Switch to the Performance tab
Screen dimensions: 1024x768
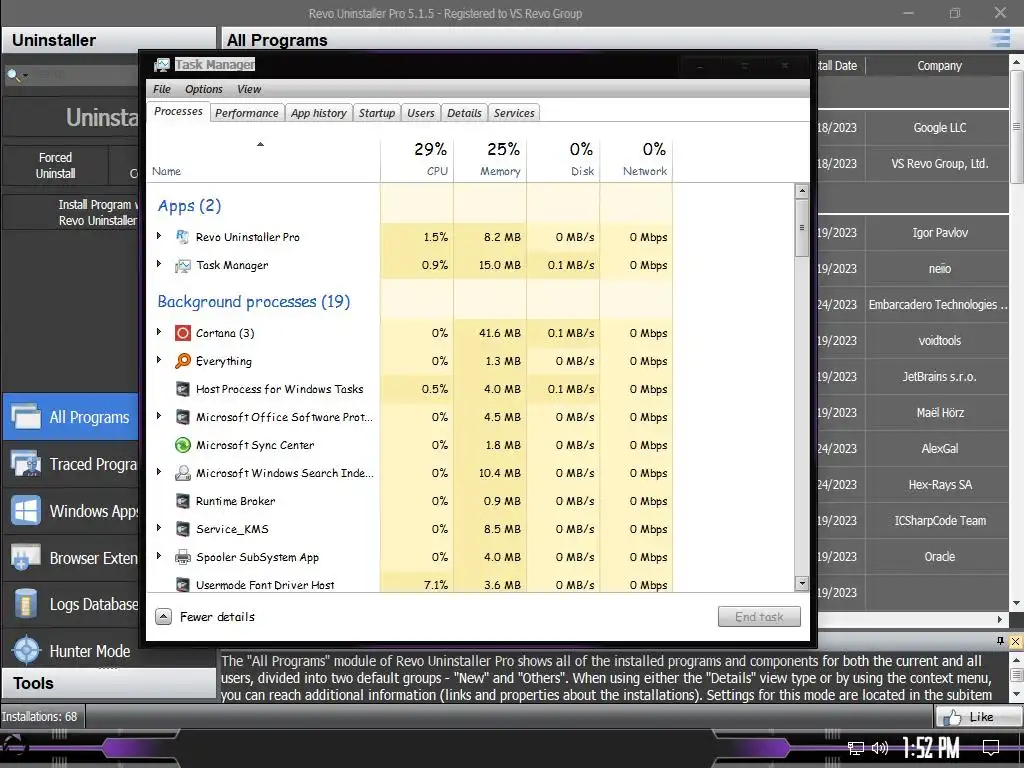pyautogui.click(x=247, y=113)
